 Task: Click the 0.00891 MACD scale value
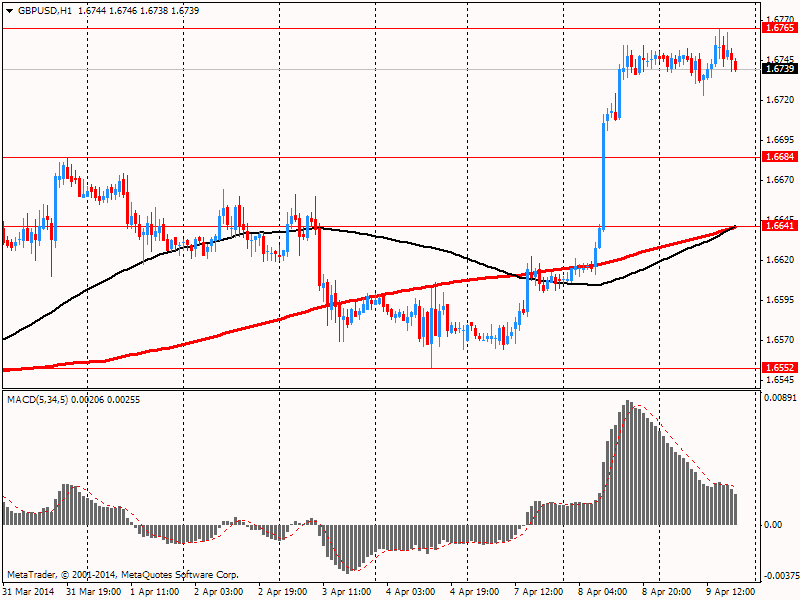(781, 398)
